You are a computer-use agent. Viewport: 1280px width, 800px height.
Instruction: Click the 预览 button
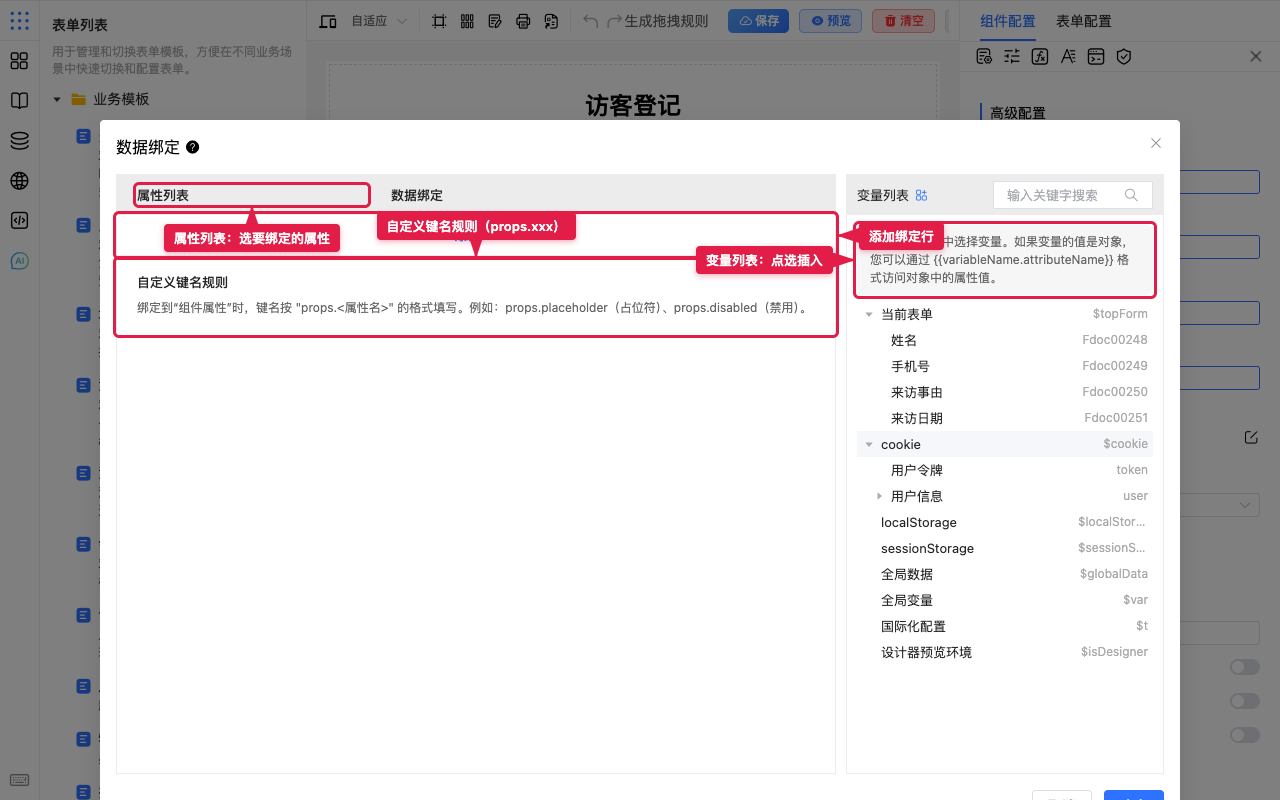pyautogui.click(x=830, y=21)
